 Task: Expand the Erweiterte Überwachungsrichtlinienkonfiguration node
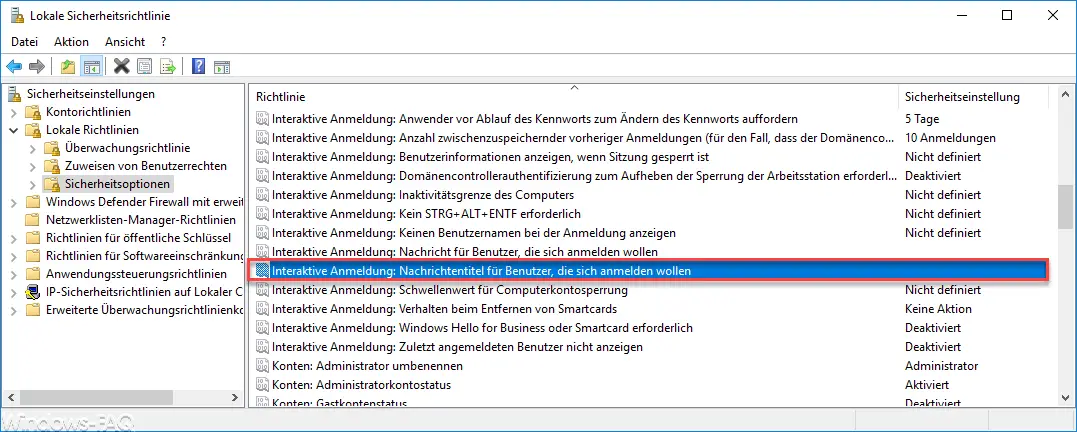click(14, 310)
